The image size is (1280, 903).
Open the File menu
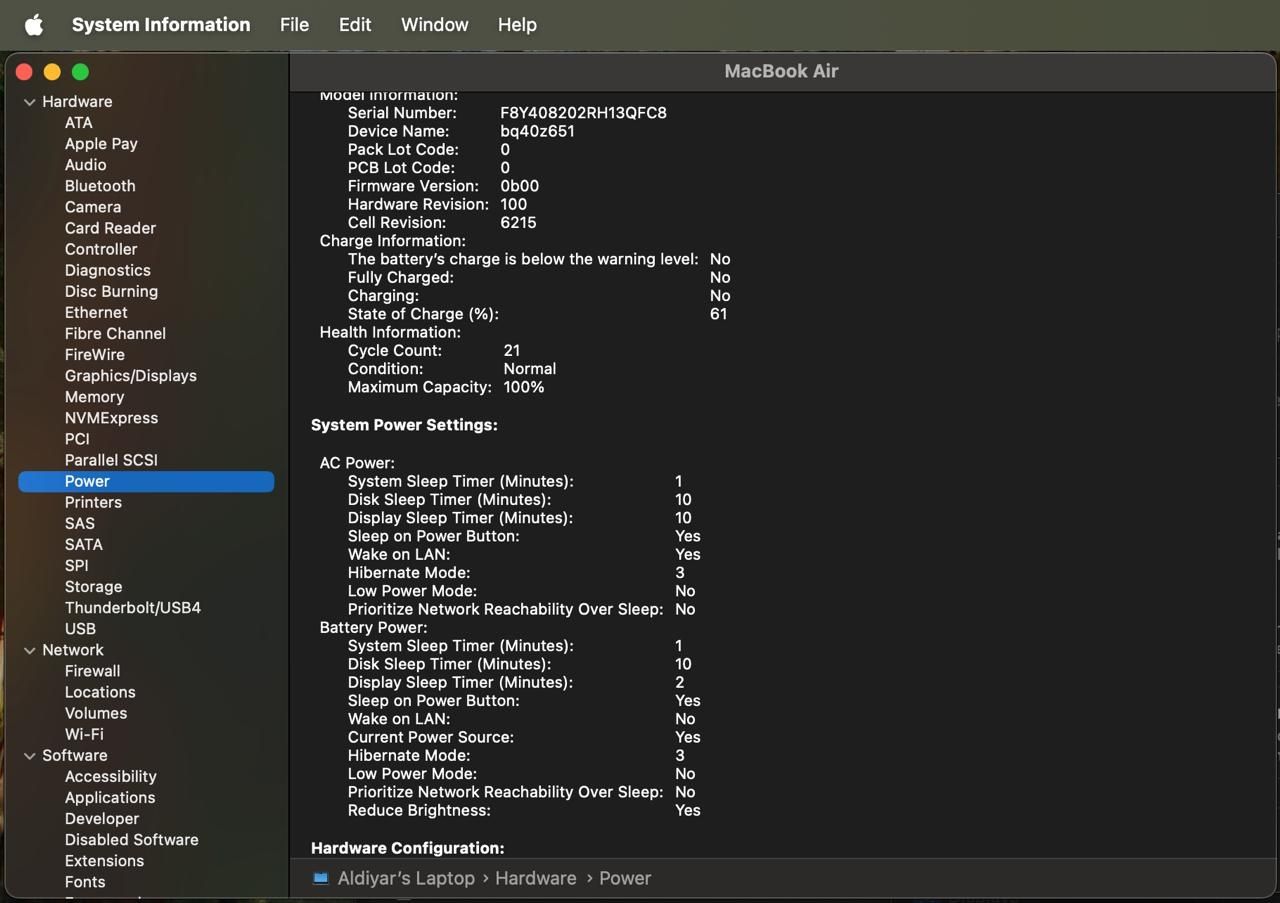pyautogui.click(x=294, y=25)
